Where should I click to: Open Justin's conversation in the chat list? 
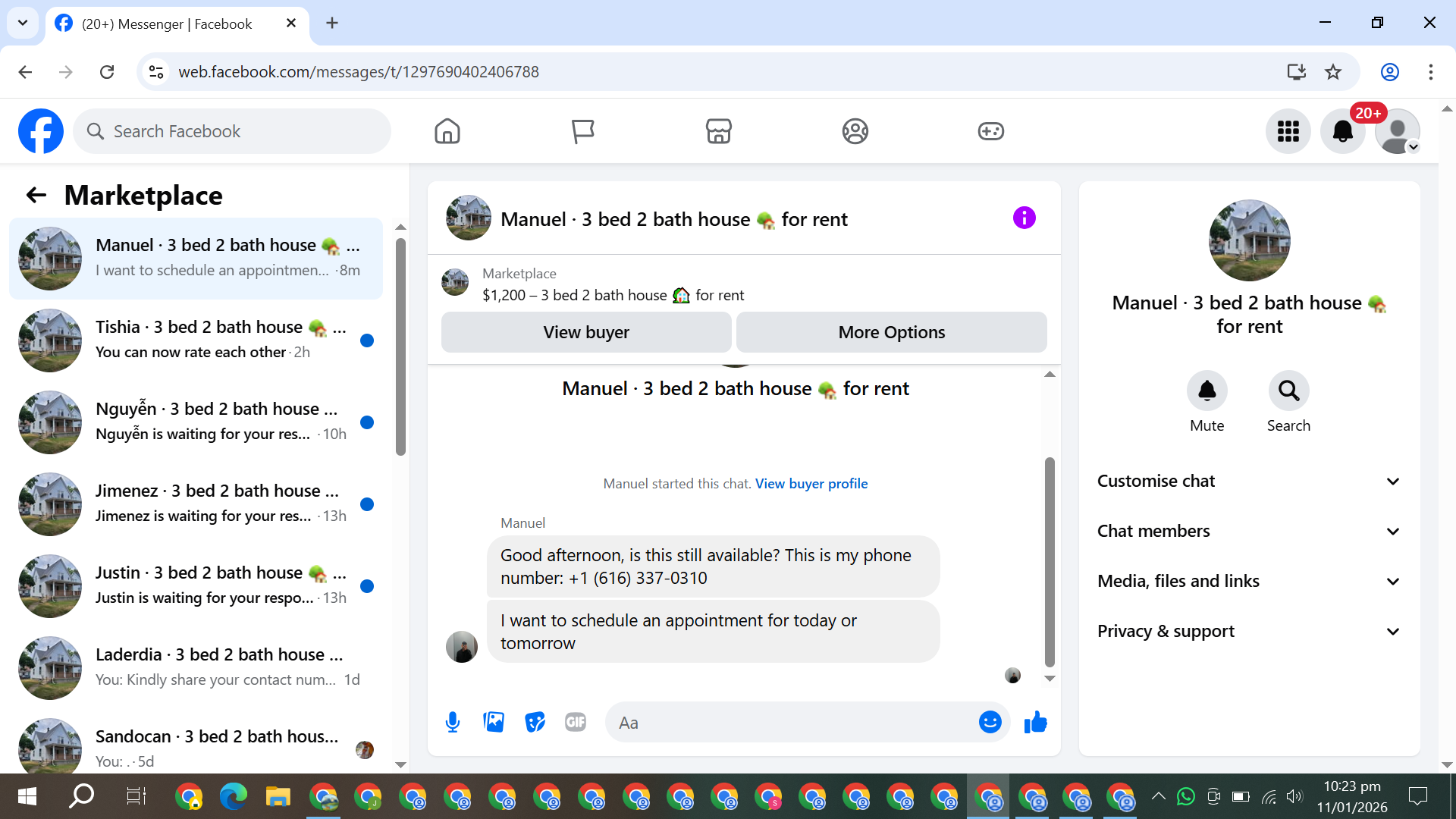pos(196,586)
